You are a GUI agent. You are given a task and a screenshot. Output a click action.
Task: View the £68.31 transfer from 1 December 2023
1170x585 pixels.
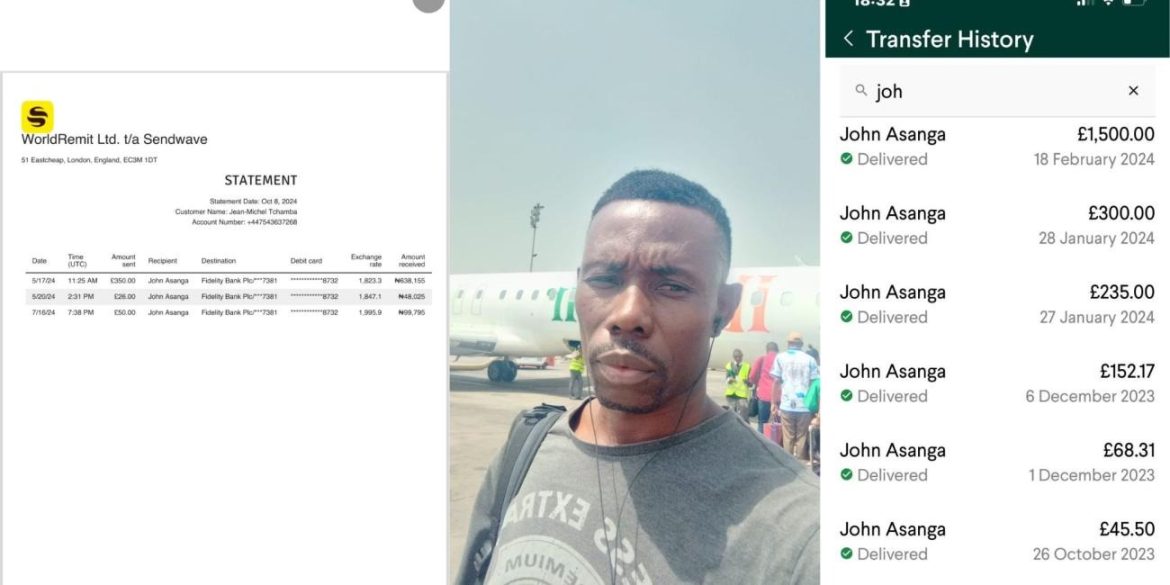coord(997,463)
